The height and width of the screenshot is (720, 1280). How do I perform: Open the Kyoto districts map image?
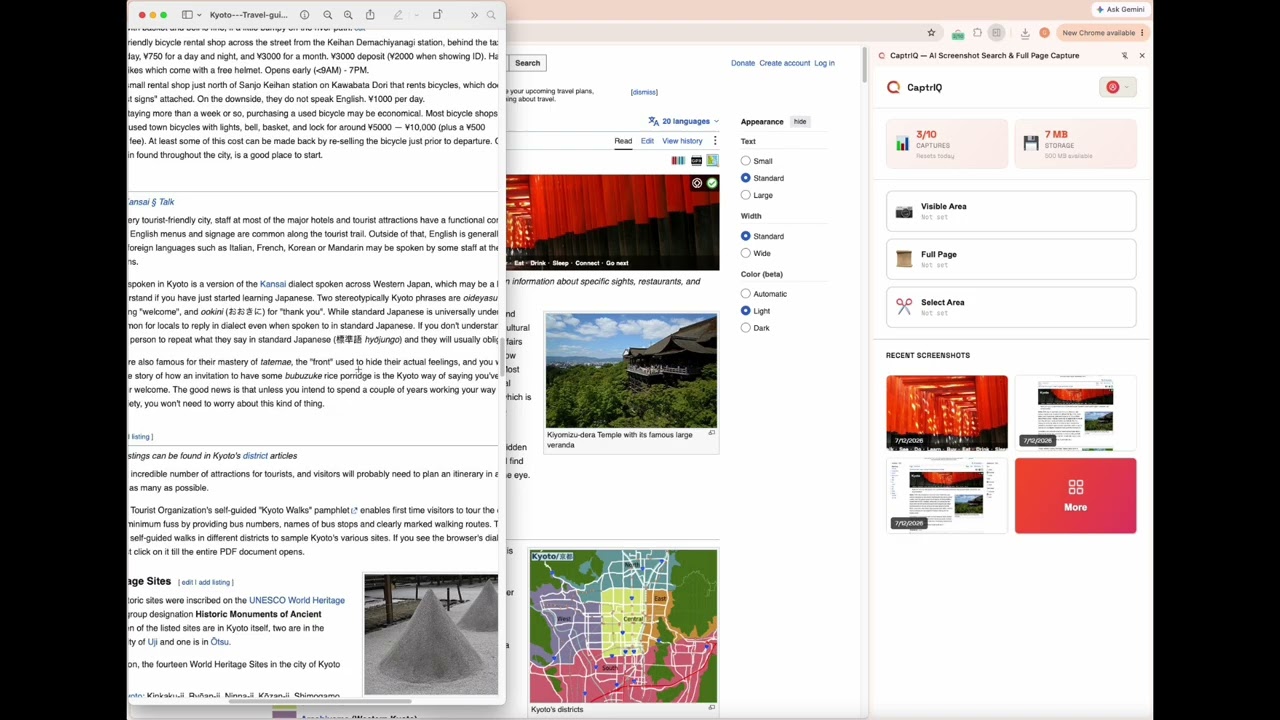[623, 626]
